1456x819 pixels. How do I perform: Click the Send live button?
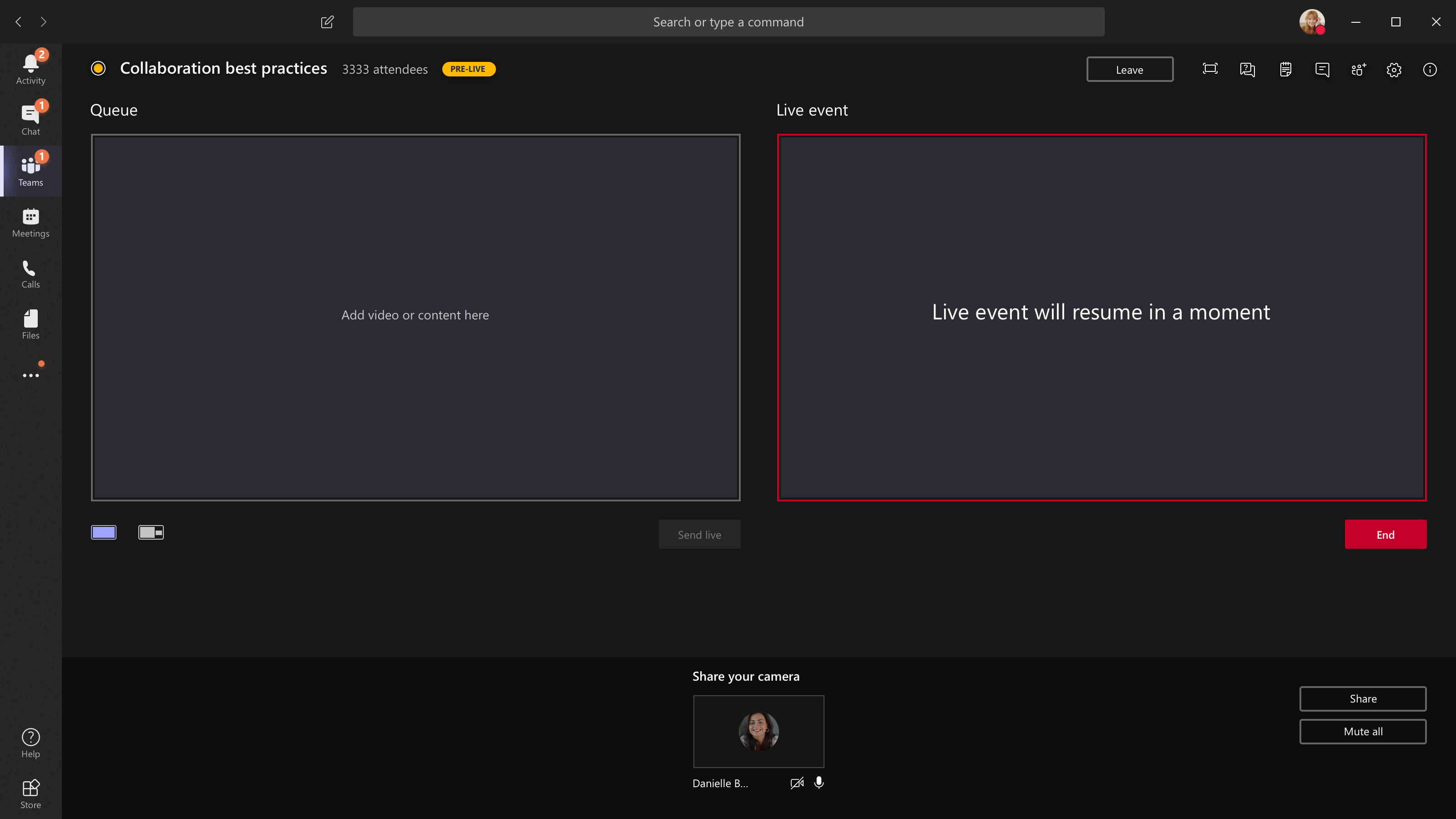pyautogui.click(x=699, y=534)
